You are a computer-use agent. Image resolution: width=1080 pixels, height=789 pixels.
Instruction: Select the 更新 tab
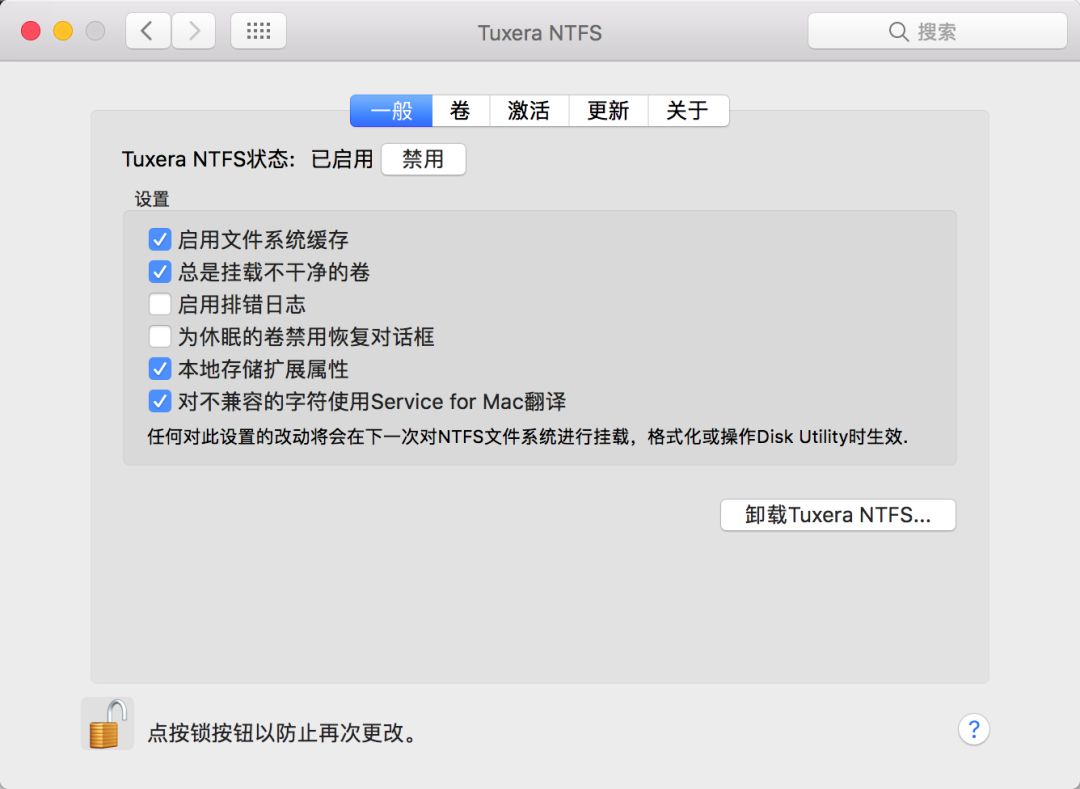tap(608, 110)
